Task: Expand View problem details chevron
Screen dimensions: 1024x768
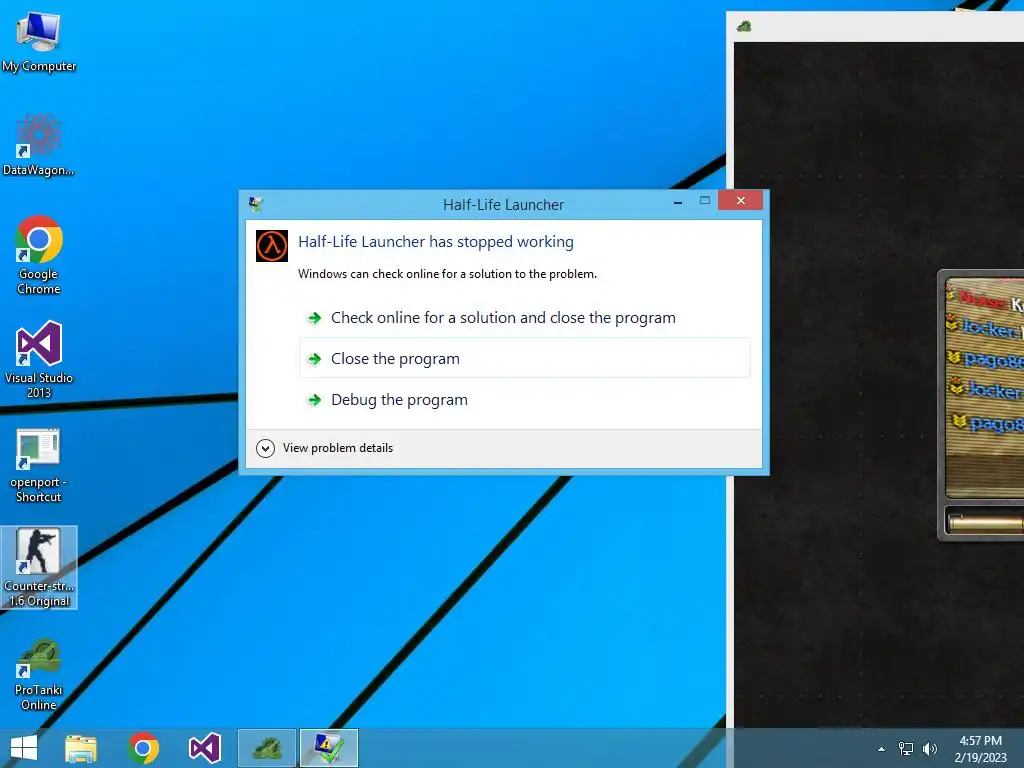Action: pyautogui.click(x=265, y=448)
